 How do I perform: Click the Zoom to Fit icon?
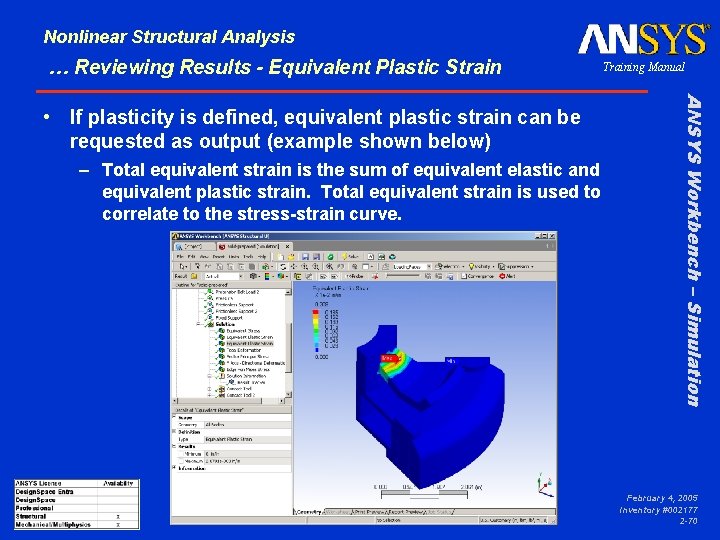(329, 266)
